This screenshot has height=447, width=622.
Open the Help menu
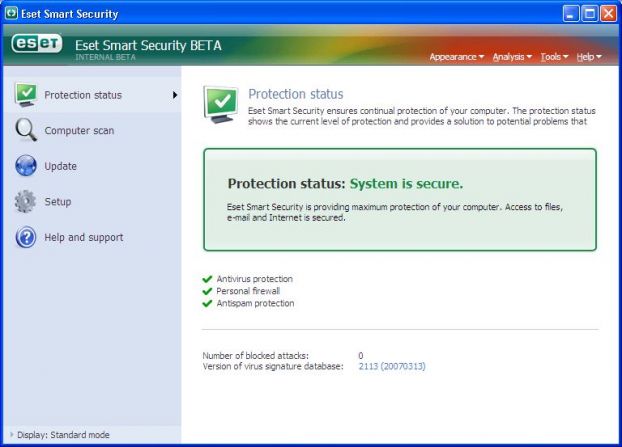(589, 57)
